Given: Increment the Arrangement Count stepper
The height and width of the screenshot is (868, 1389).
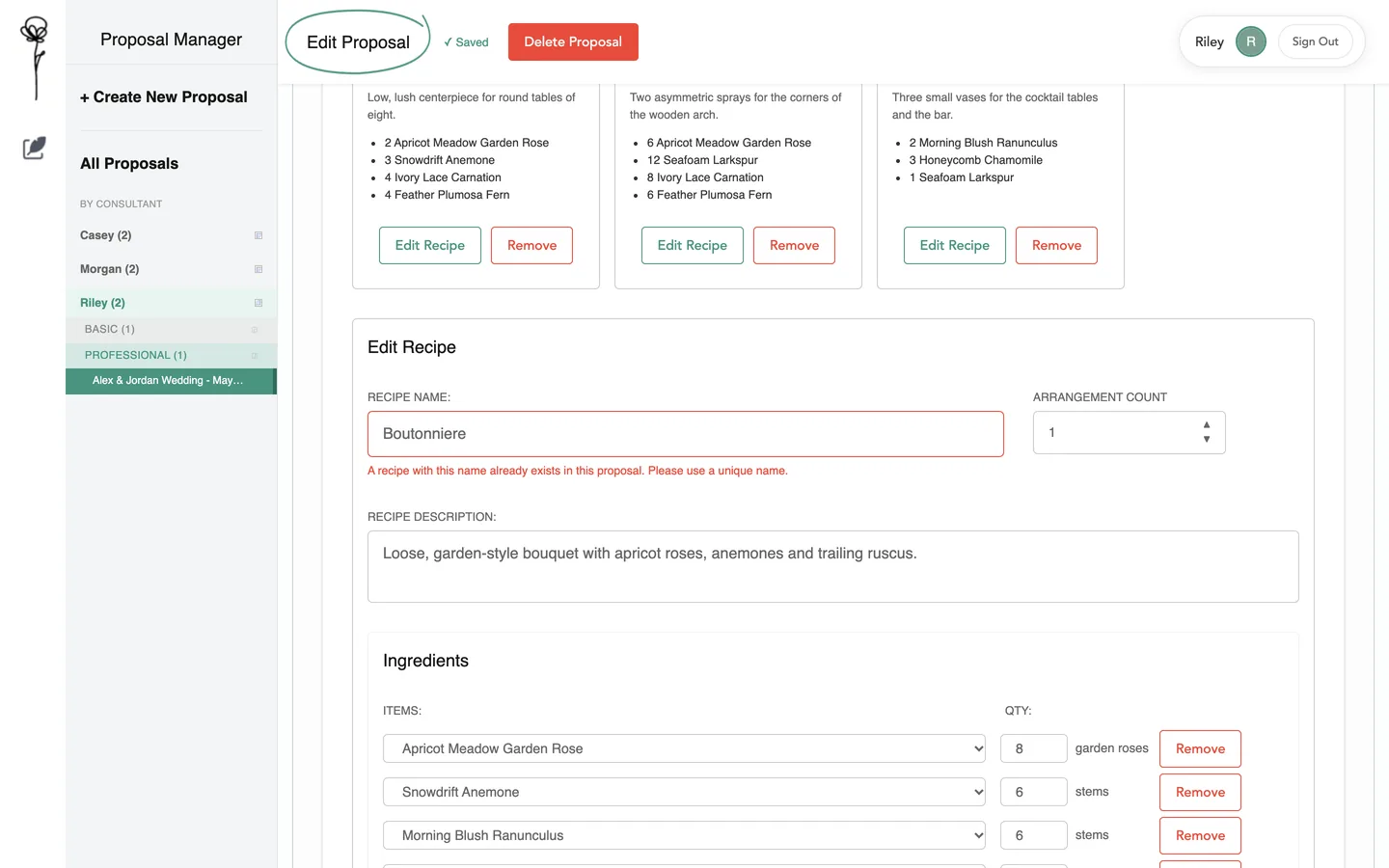Looking at the screenshot, I should pos(1207,425).
